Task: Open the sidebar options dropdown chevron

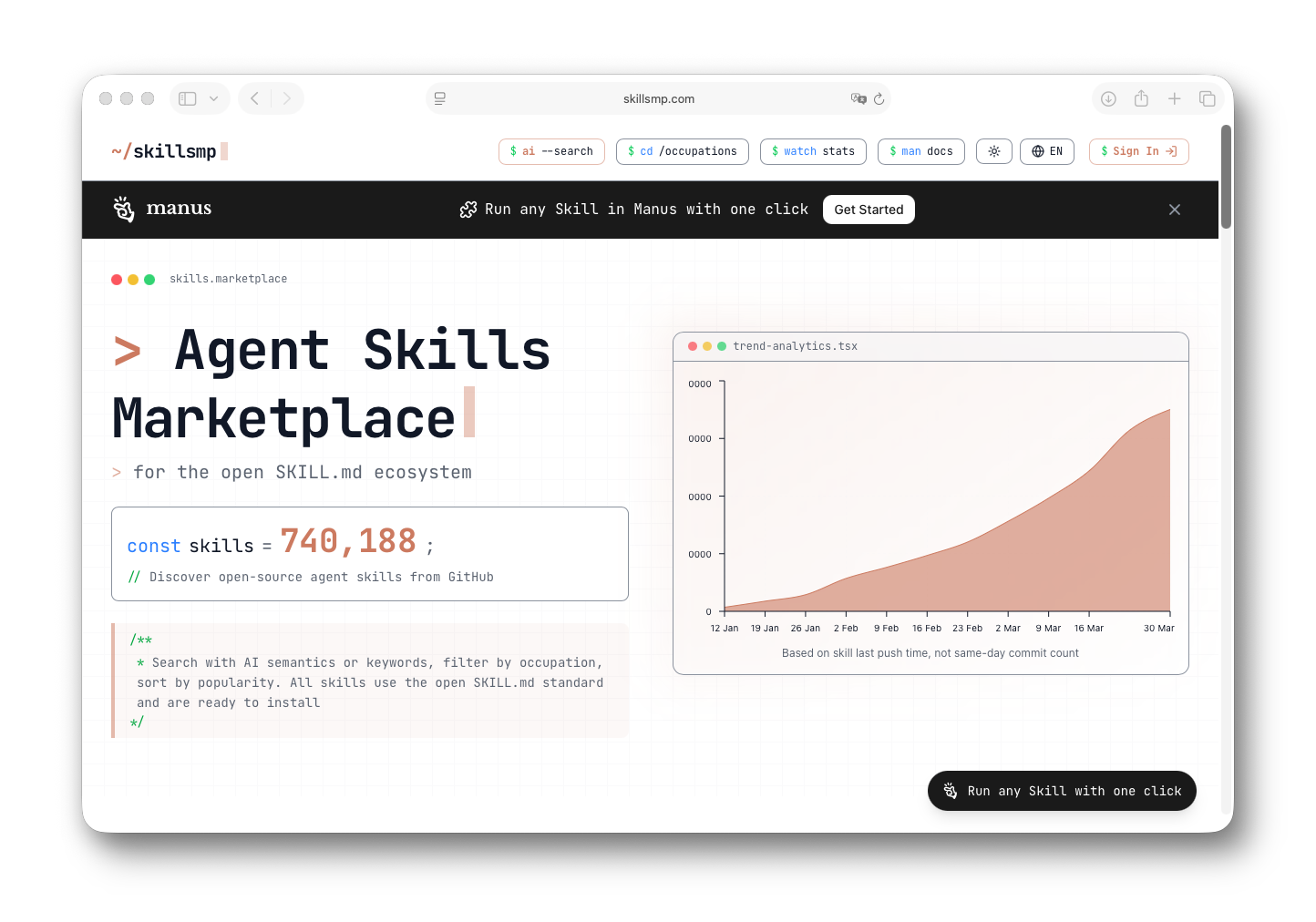Action: click(213, 98)
